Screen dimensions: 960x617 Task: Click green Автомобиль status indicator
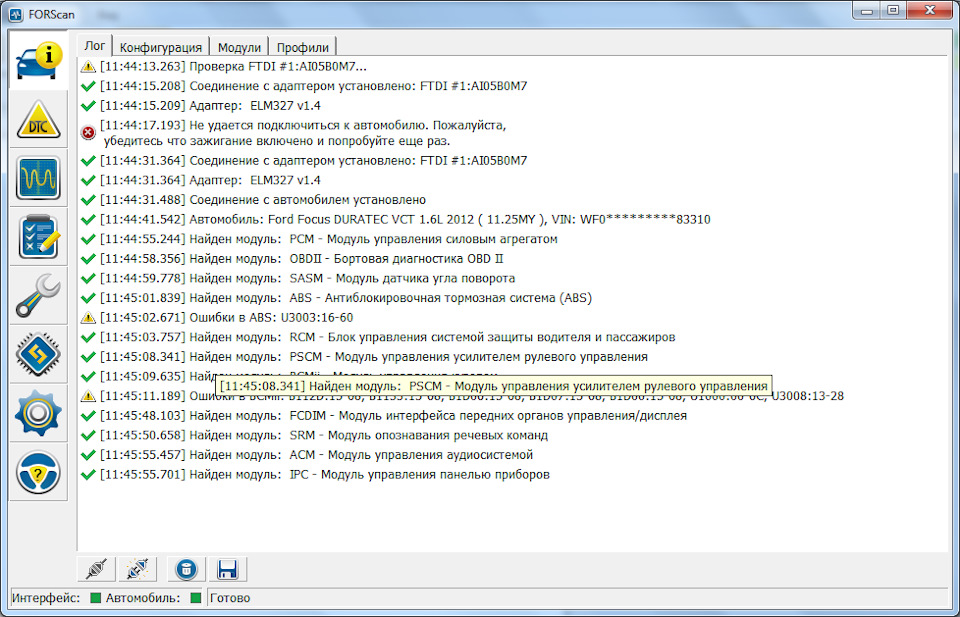[x=196, y=598]
